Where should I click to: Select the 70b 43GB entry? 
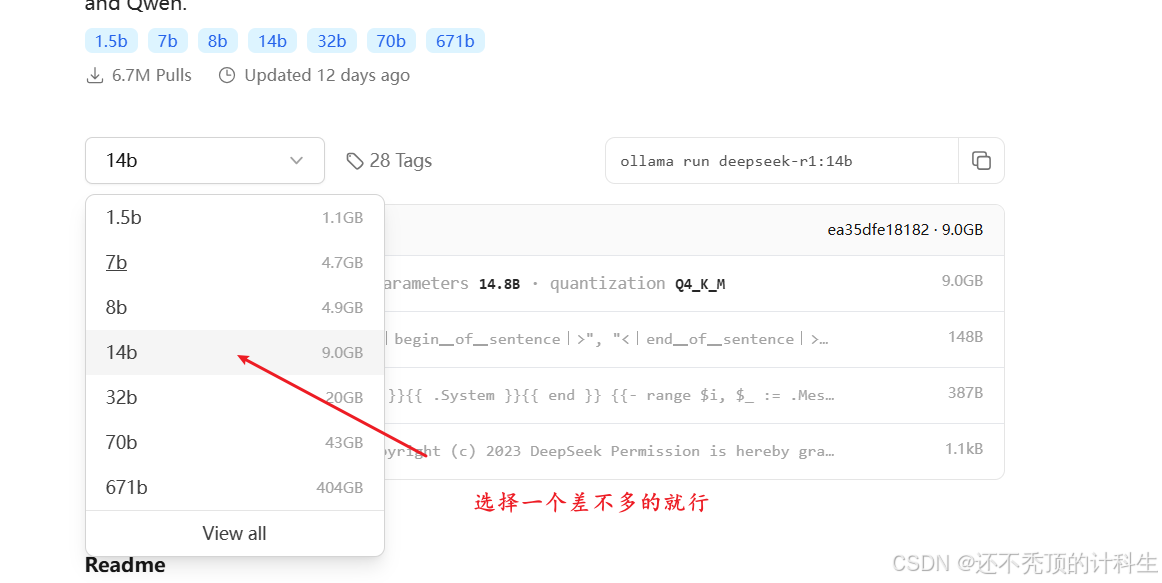pyautogui.click(x=235, y=442)
